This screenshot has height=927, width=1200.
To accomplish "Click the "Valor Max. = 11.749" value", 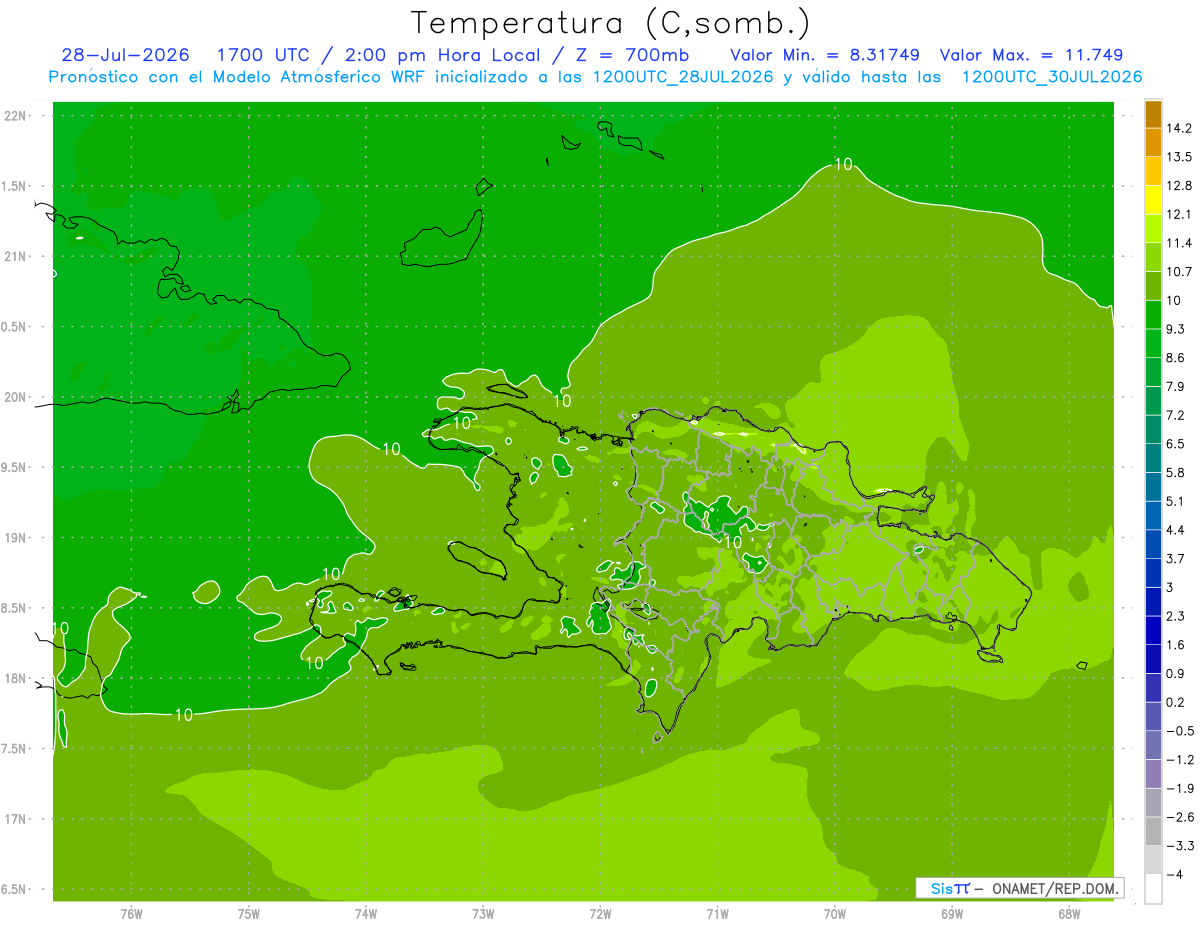I will (x=1032, y=55).
